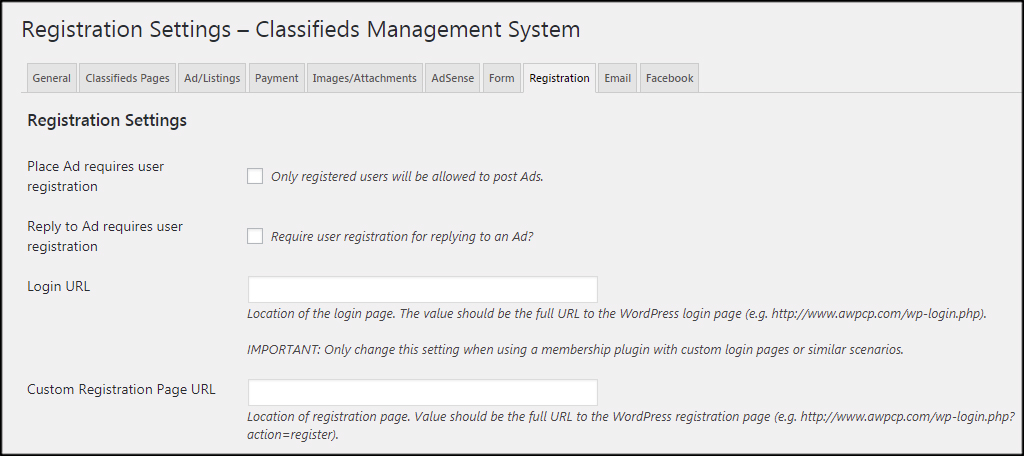Go to the Payment settings tab

coord(276,78)
